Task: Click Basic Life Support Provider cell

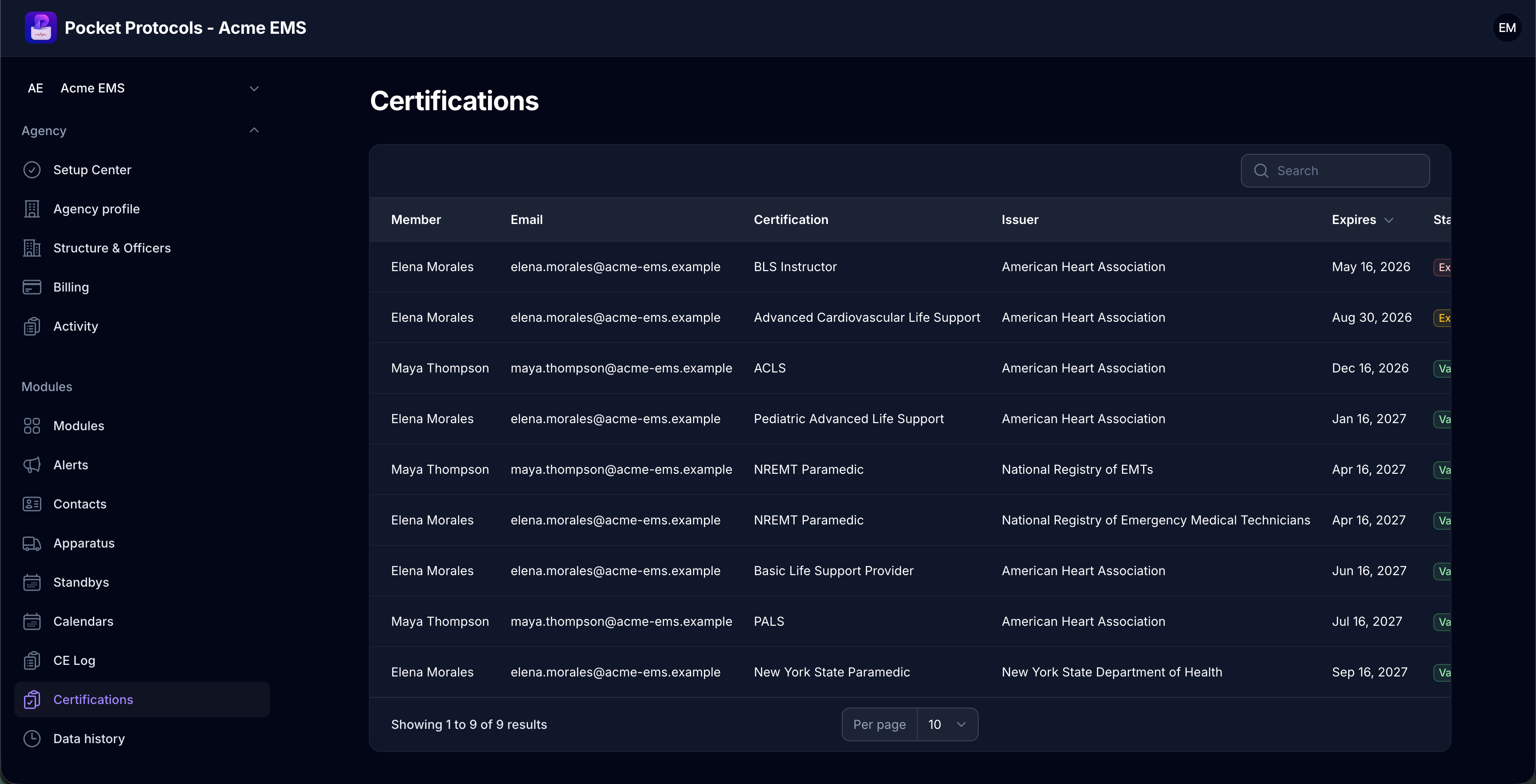Action: 834,571
